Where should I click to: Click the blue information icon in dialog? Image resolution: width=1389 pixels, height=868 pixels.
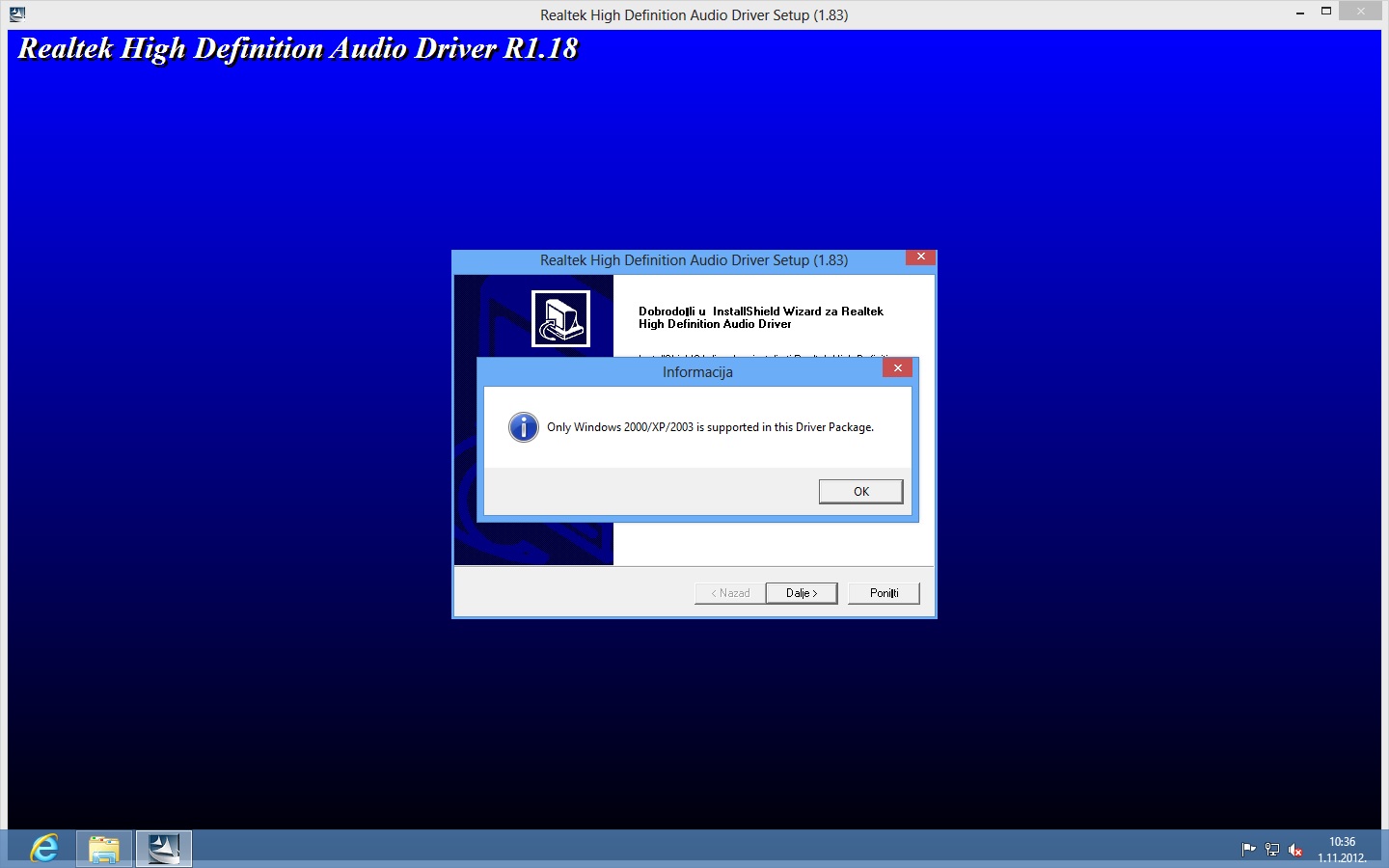(x=524, y=427)
